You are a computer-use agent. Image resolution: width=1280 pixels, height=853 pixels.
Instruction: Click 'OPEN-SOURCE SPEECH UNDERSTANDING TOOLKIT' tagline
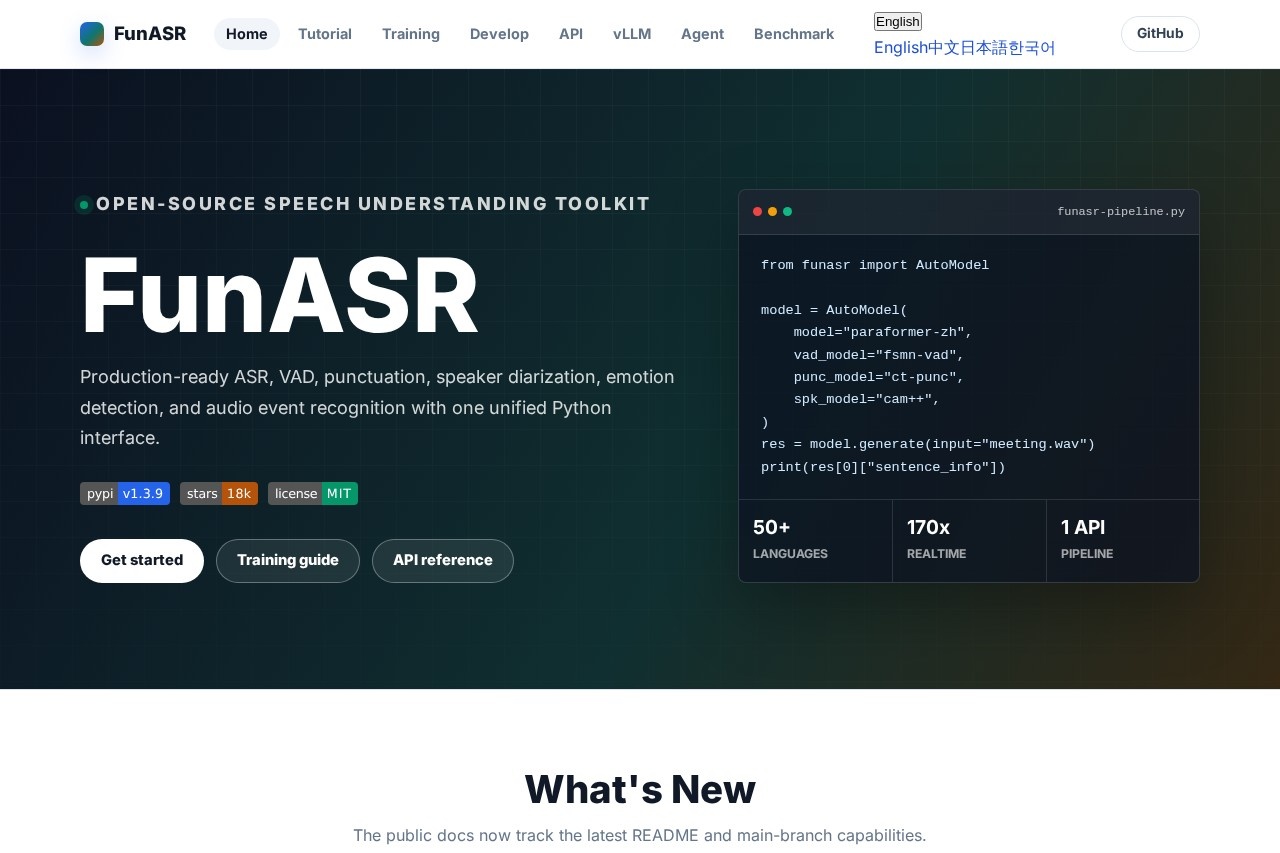click(373, 204)
